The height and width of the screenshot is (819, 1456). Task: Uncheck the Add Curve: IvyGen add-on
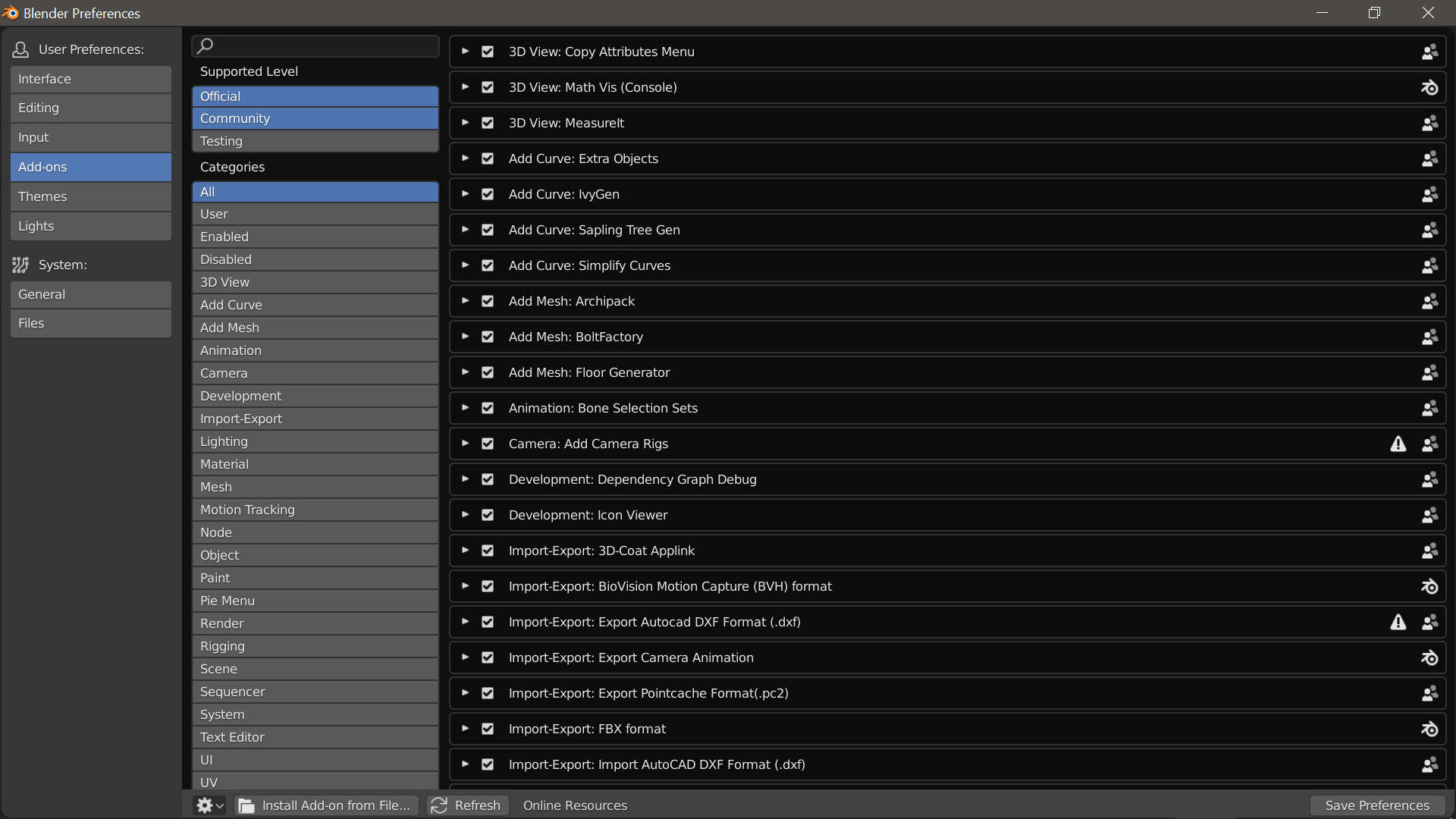point(488,194)
